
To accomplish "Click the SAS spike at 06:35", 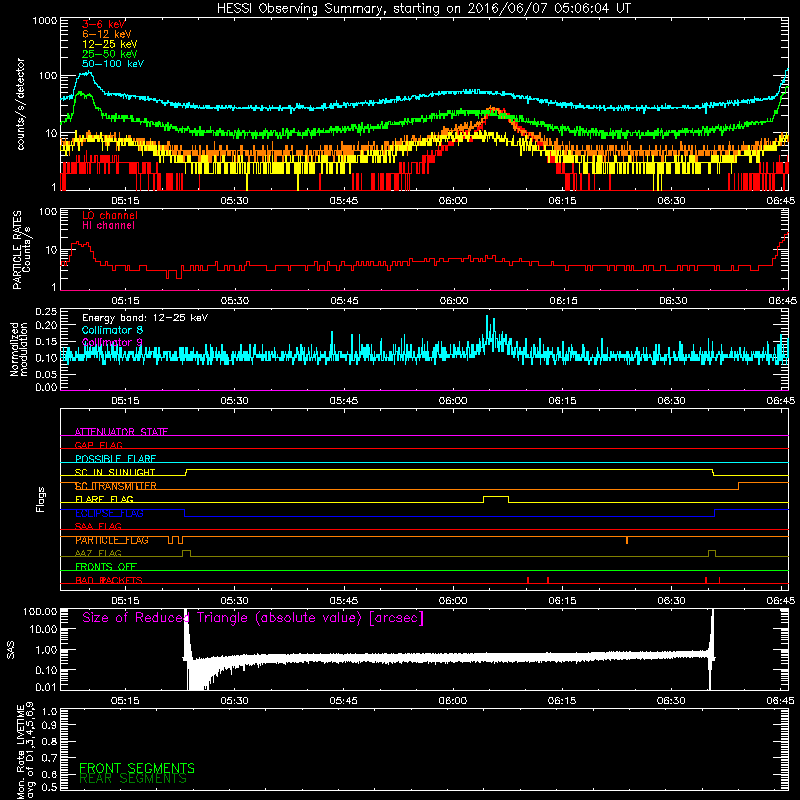I will [711, 648].
